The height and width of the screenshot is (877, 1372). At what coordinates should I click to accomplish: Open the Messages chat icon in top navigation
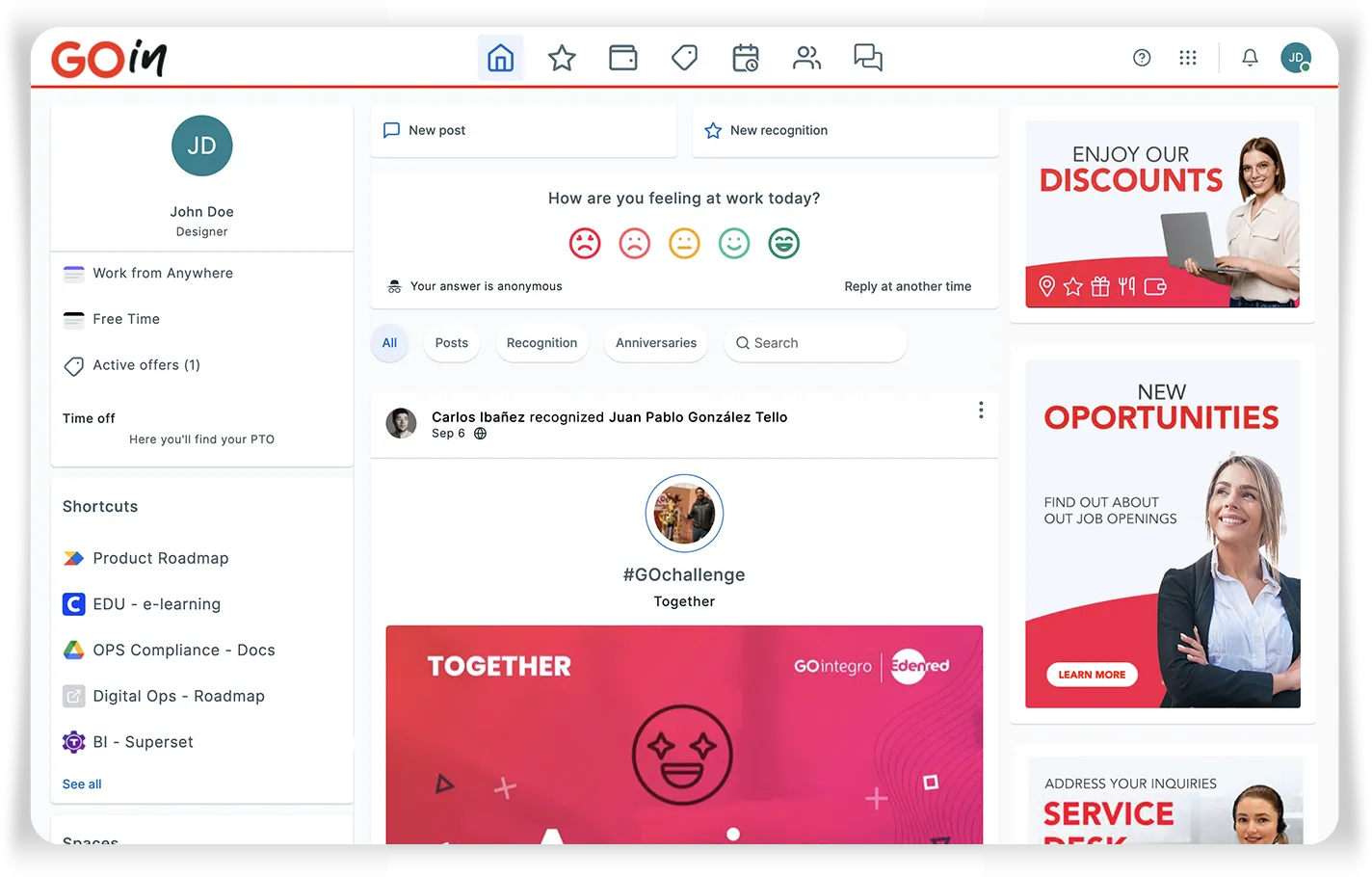tap(867, 58)
